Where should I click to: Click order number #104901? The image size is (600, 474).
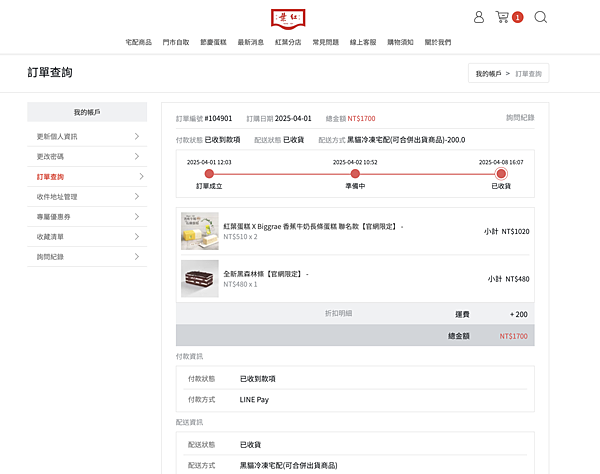[x=218, y=118]
